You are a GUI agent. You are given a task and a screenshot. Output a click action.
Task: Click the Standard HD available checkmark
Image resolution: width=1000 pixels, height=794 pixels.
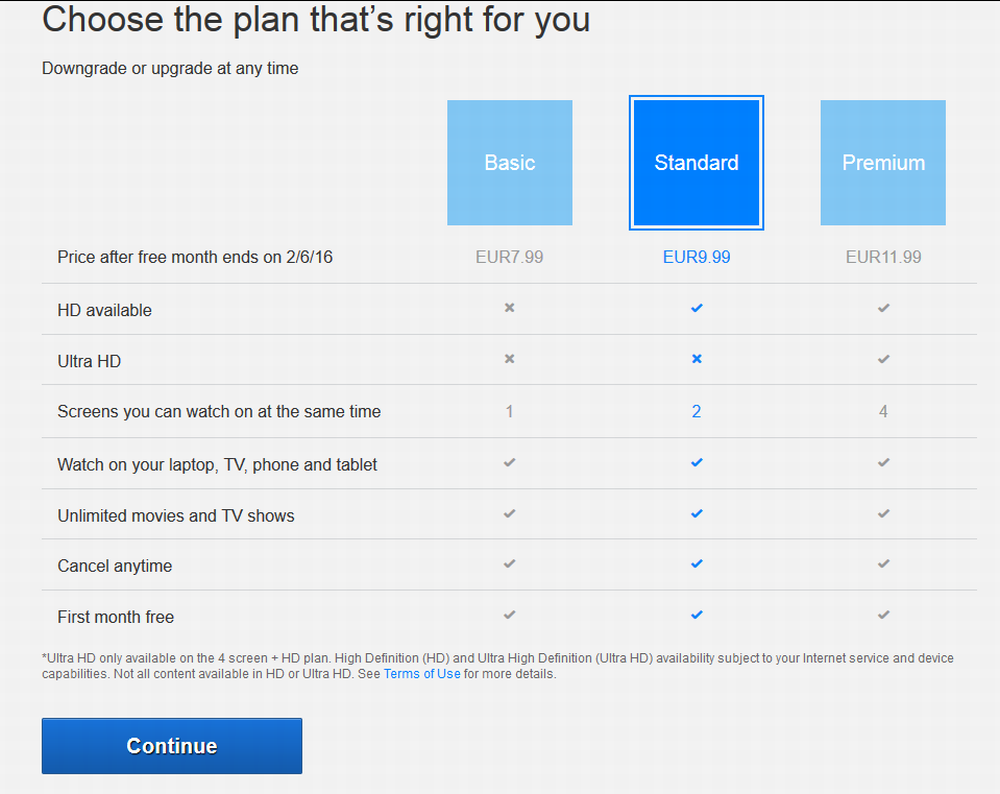(696, 308)
